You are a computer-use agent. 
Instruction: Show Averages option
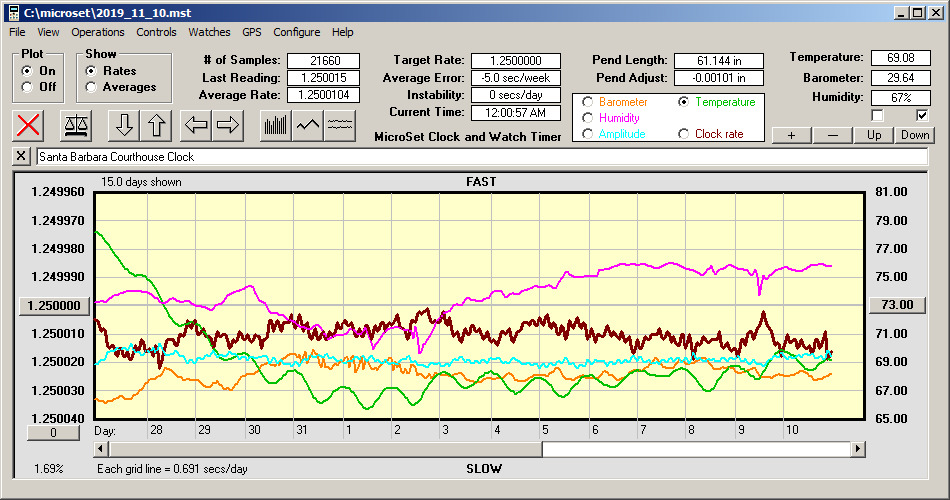[91, 87]
